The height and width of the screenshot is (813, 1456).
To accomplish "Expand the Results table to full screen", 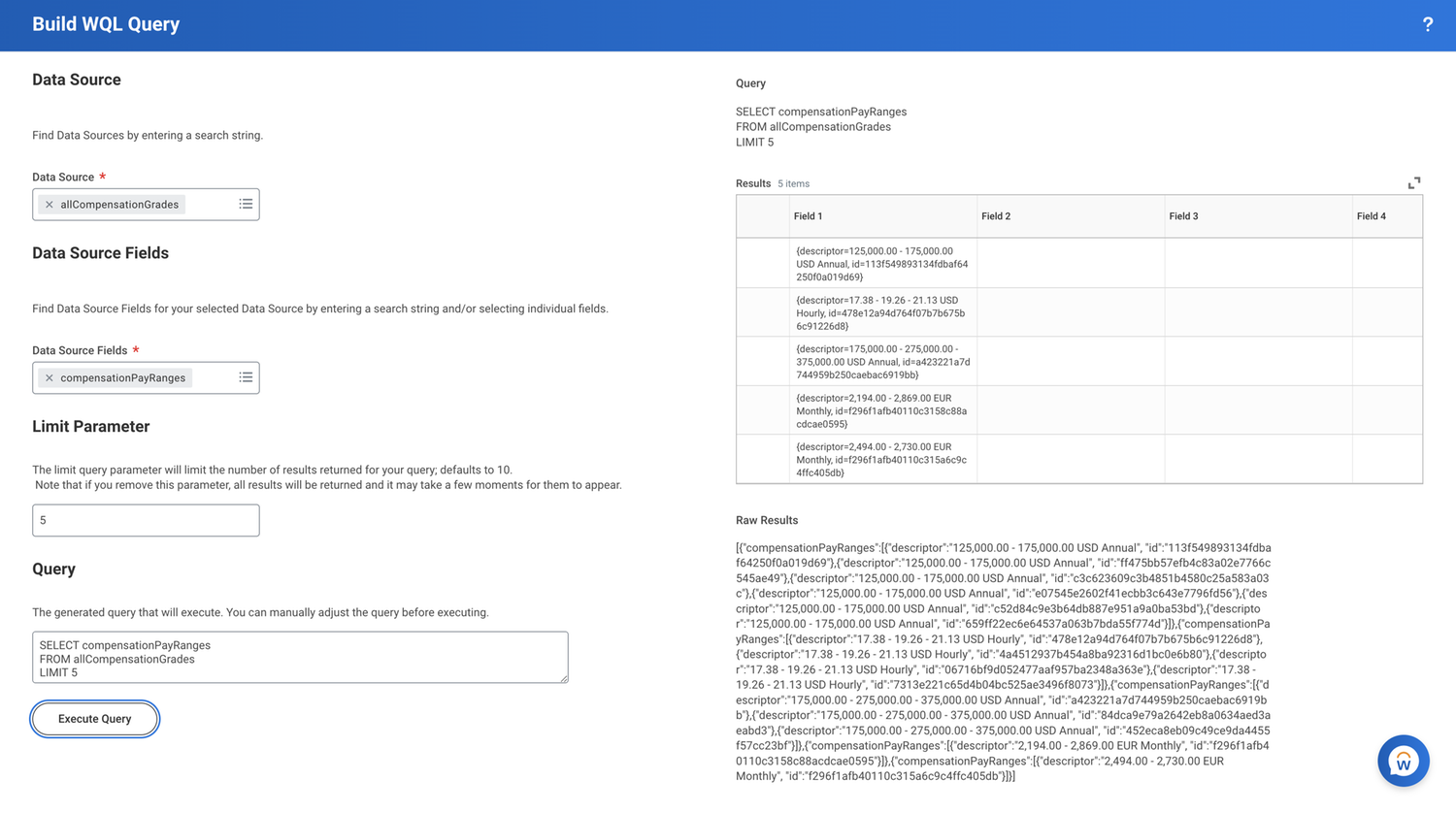I will (1414, 182).
